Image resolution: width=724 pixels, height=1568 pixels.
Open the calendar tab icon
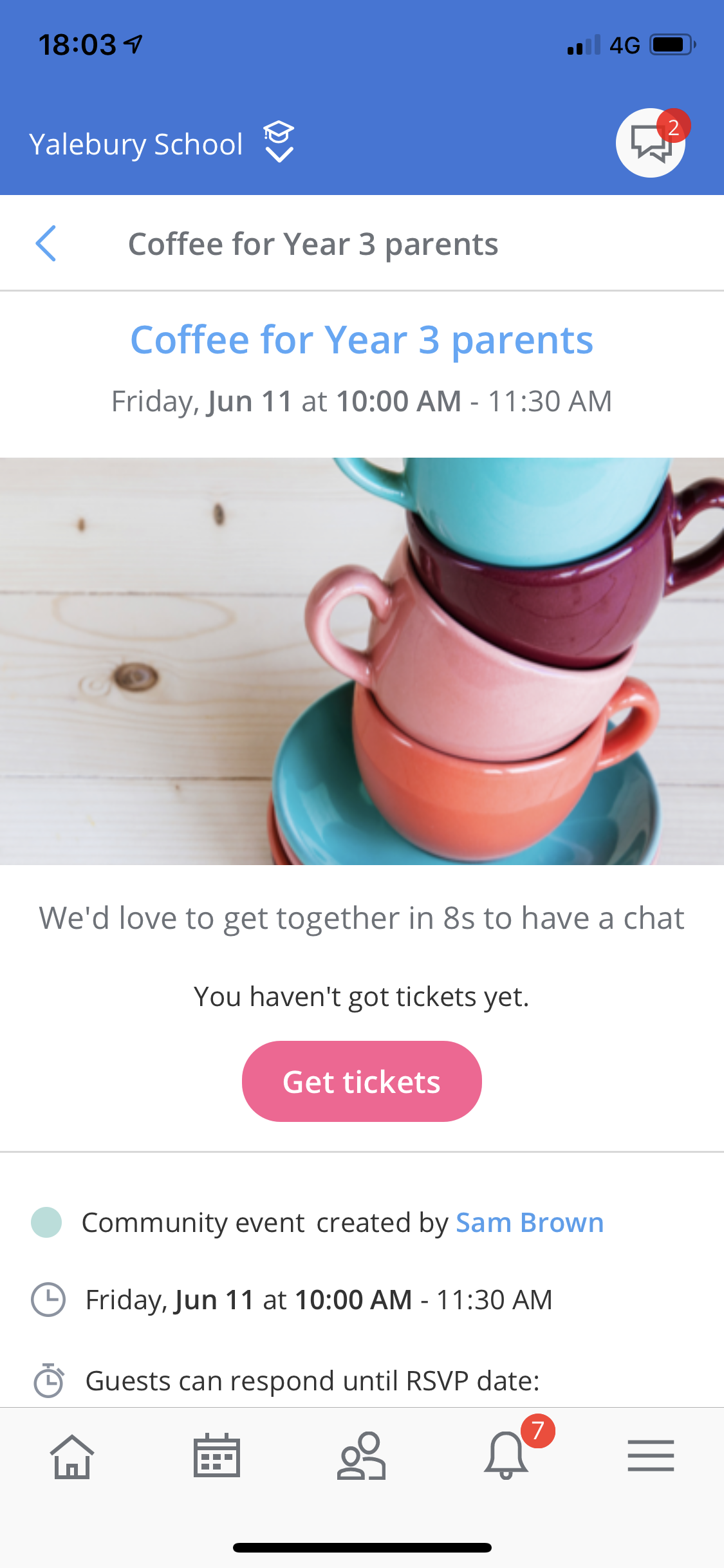coord(217,1456)
